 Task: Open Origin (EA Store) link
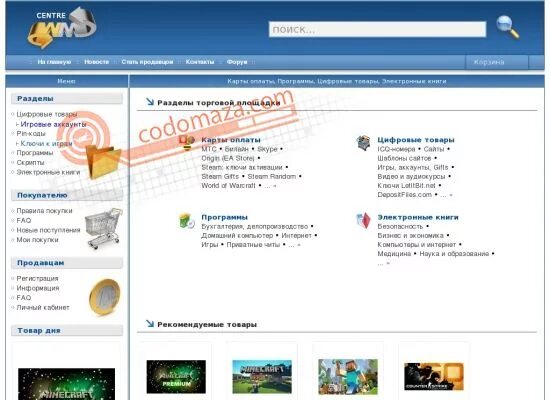pyautogui.click(x=228, y=158)
